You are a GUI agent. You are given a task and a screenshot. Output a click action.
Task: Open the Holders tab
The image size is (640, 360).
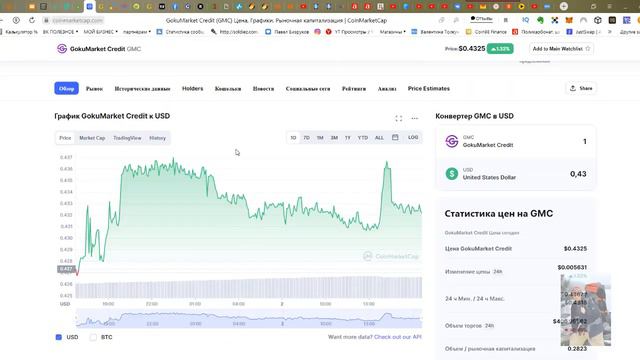[192, 89]
